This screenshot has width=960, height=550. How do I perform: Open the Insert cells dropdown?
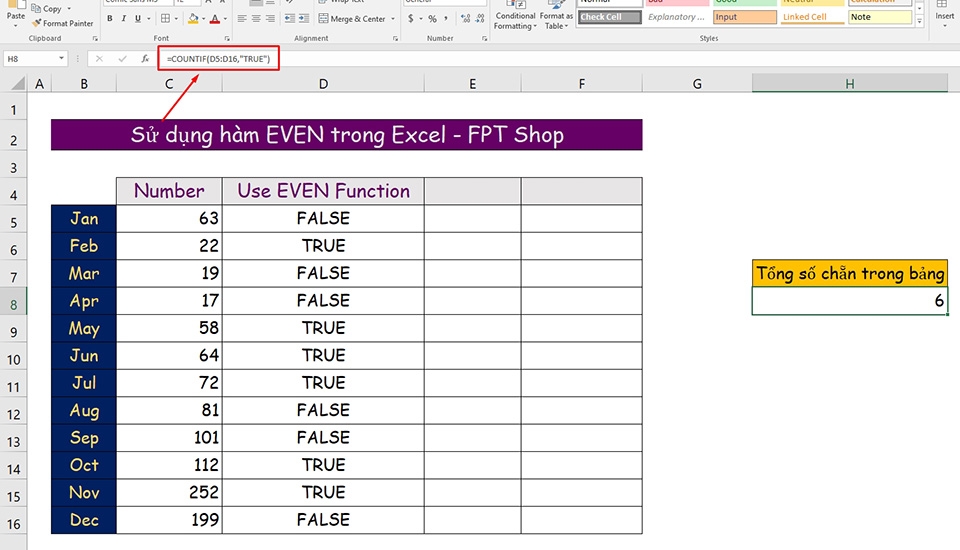(944, 26)
